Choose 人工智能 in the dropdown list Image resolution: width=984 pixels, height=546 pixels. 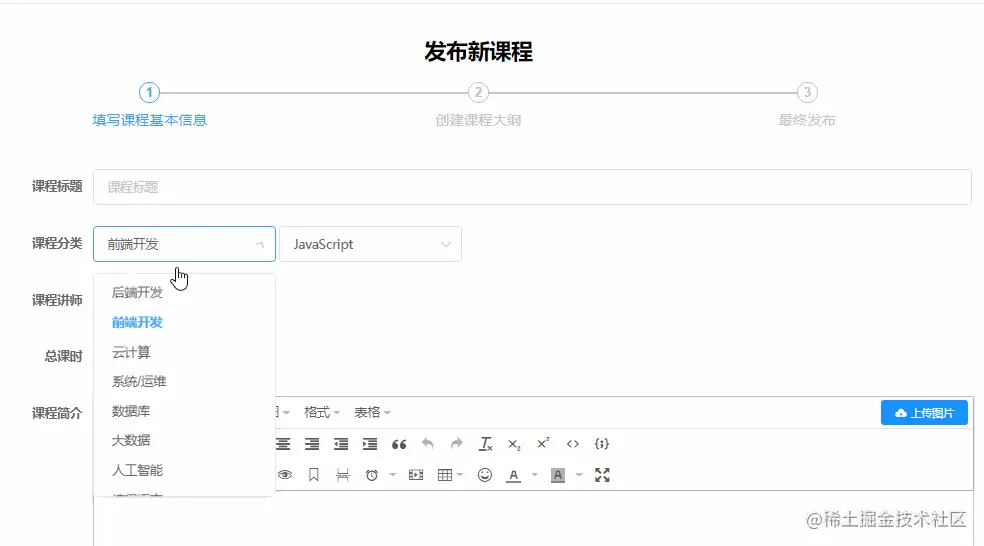click(184, 470)
